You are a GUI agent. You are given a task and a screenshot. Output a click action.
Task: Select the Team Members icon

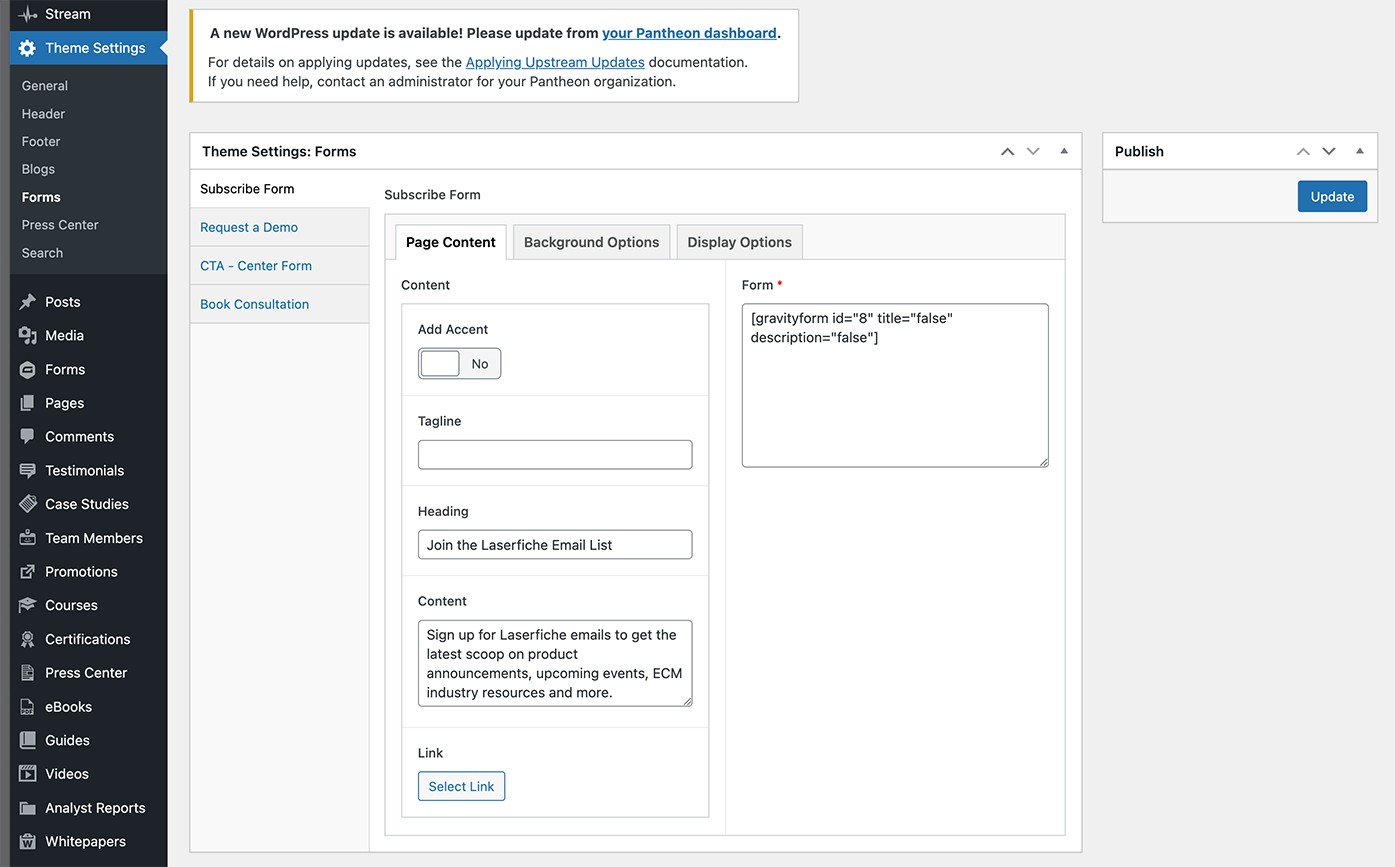27,537
